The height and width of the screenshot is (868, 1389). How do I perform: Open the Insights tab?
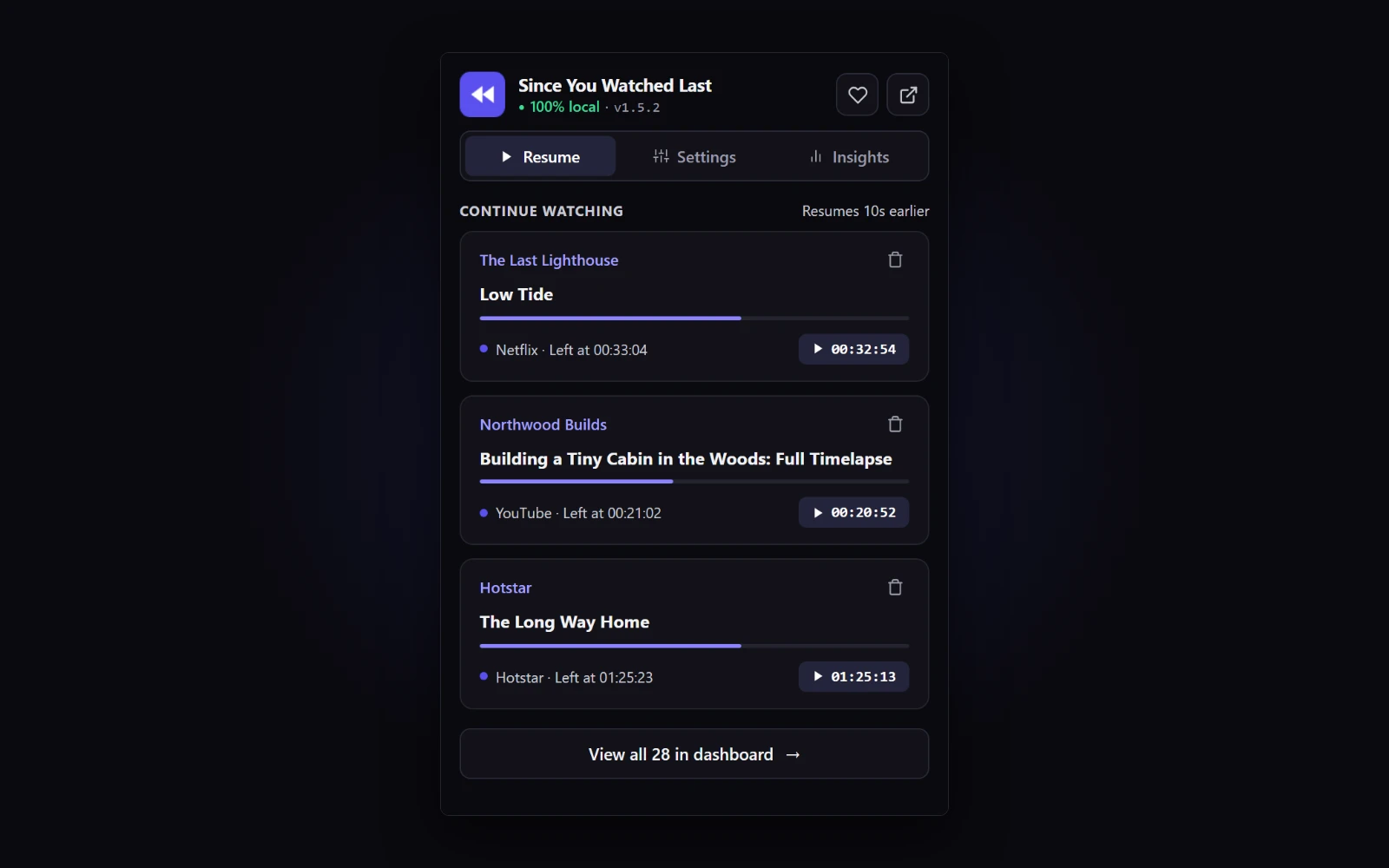pyautogui.click(x=848, y=156)
